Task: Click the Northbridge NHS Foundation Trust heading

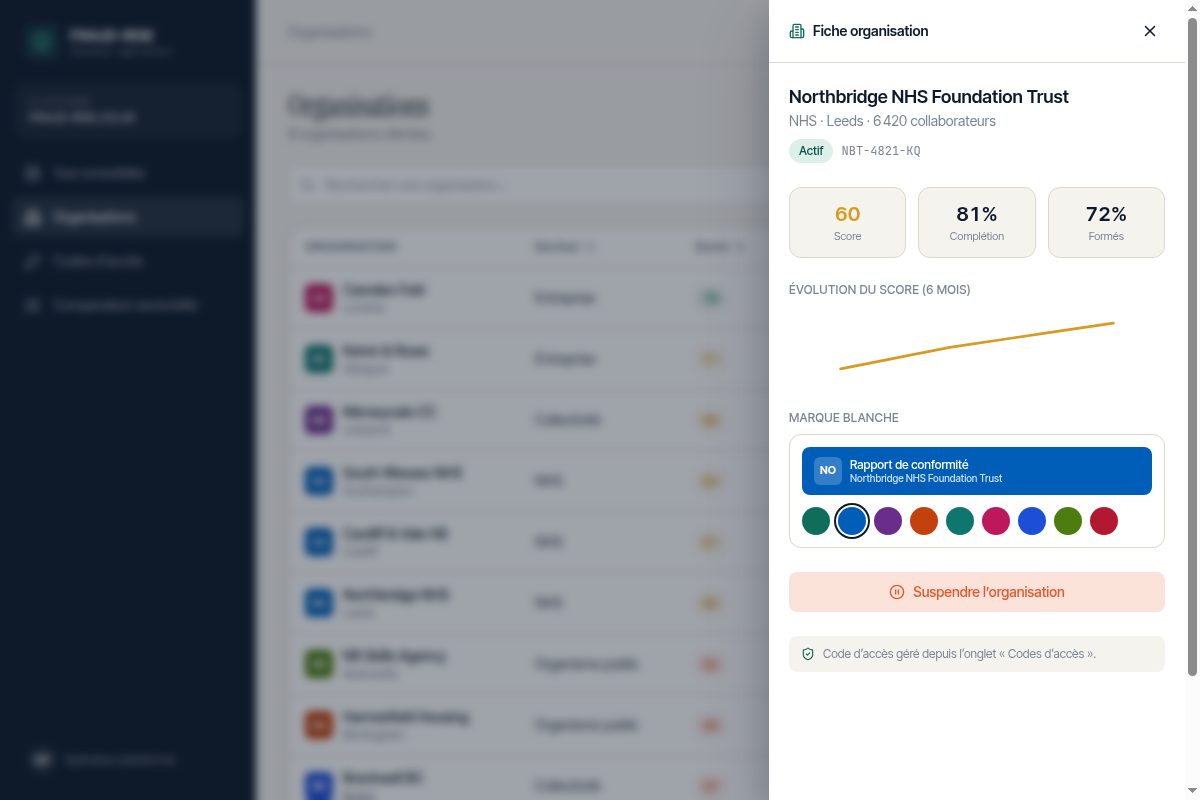Action: 929,97
